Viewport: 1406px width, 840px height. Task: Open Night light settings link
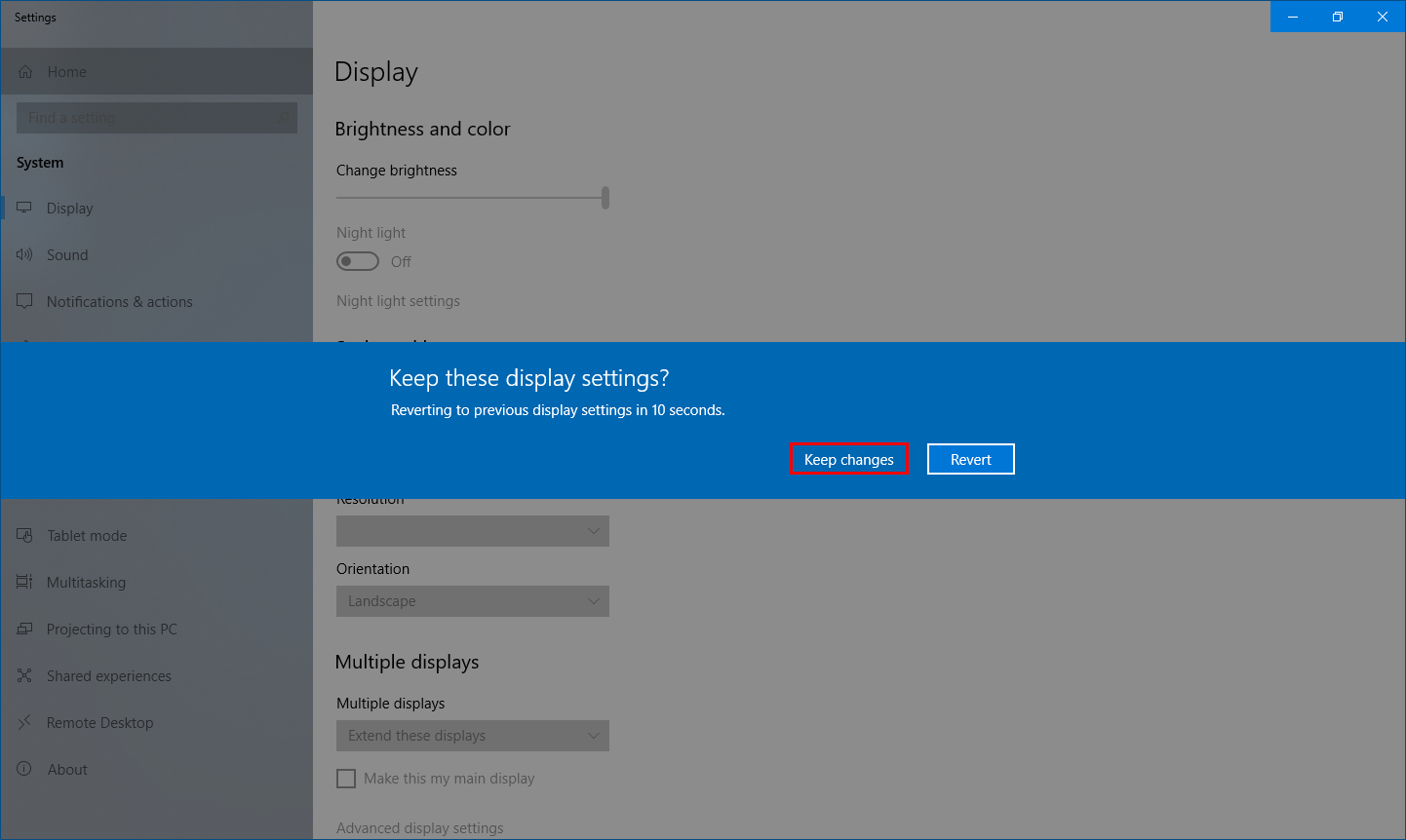click(398, 301)
